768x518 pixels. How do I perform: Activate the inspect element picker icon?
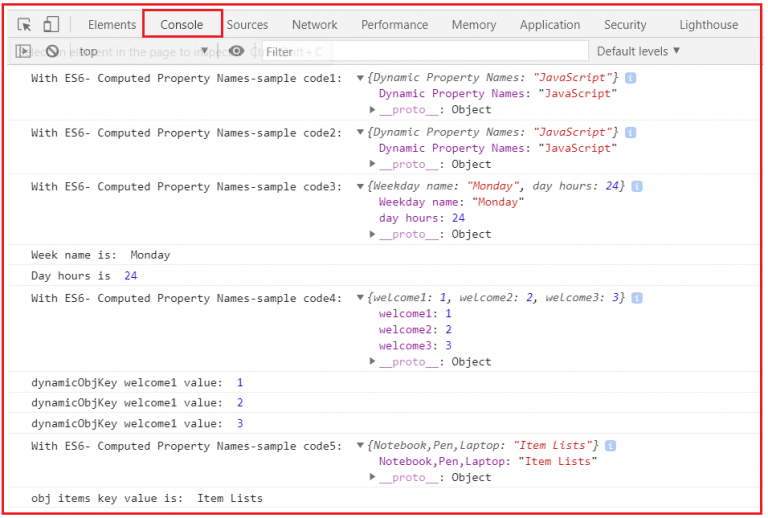[24, 24]
